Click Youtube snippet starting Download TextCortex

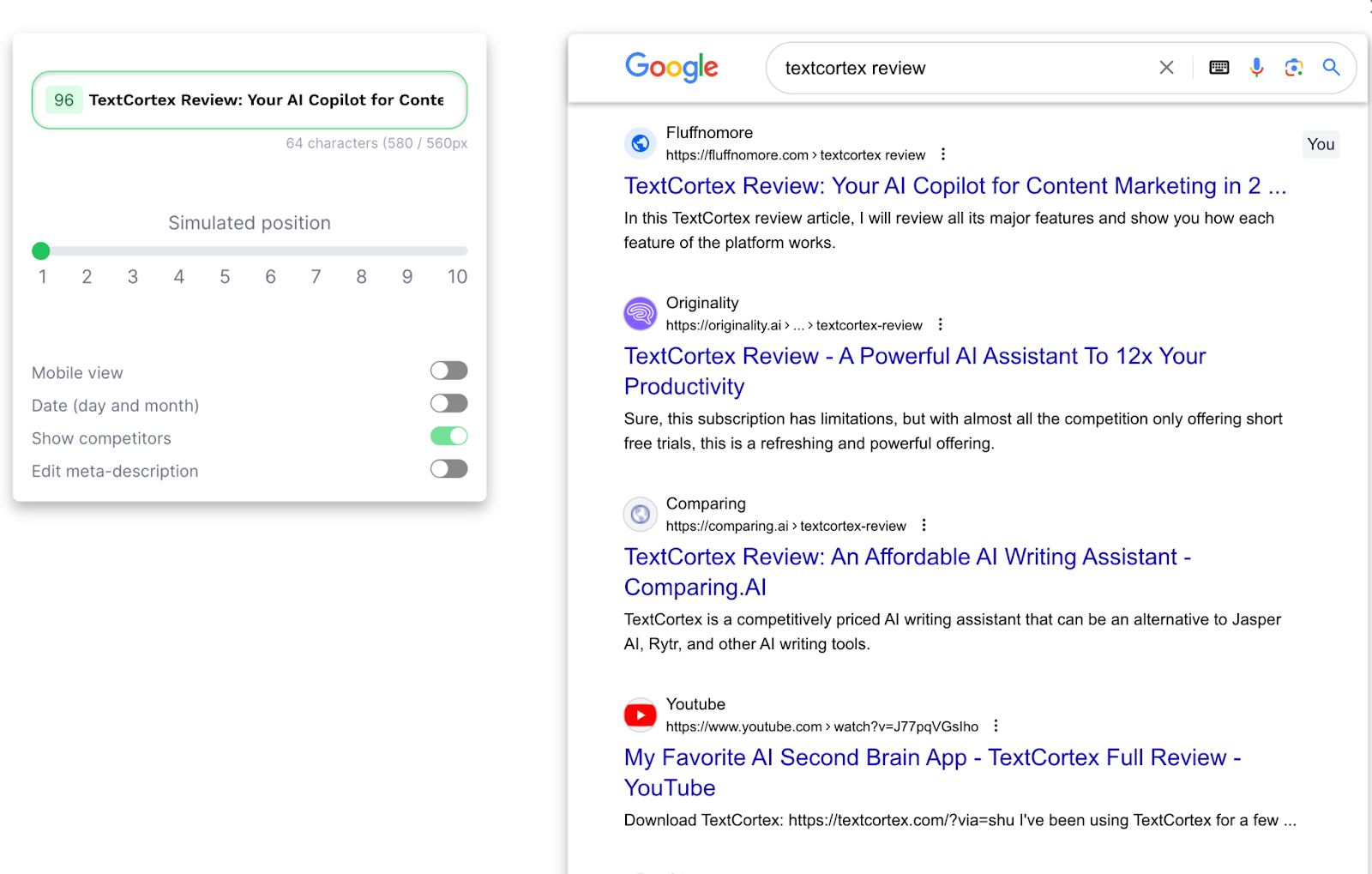960,820
